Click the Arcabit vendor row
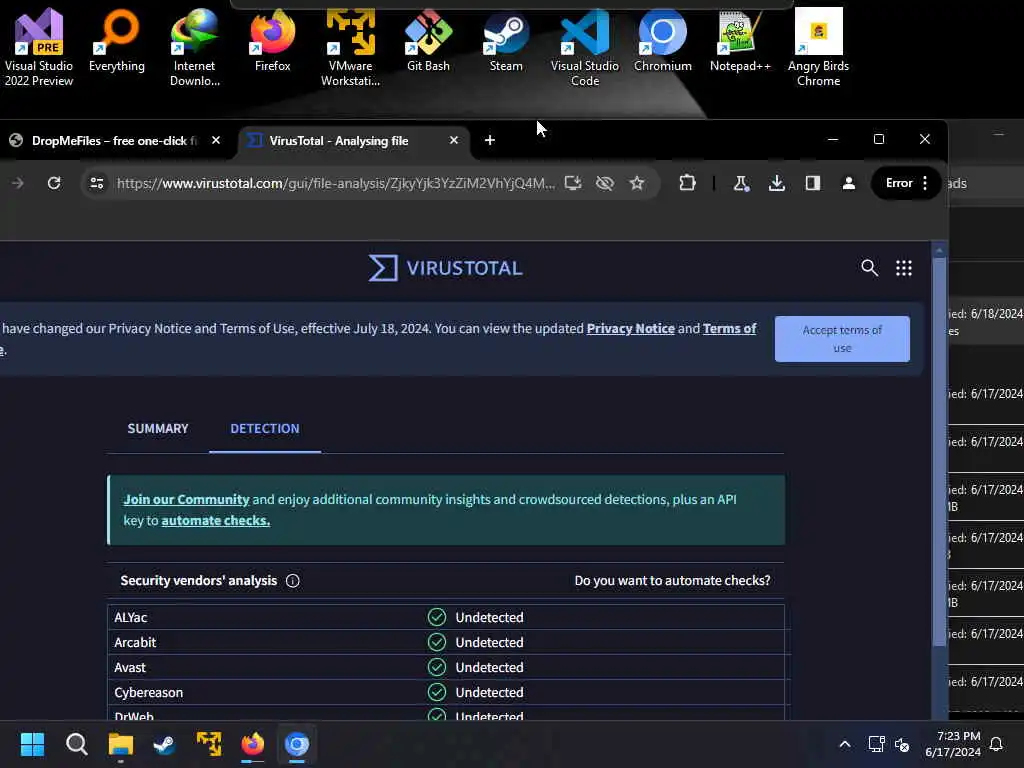This screenshot has height=768, width=1024. click(x=445, y=643)
